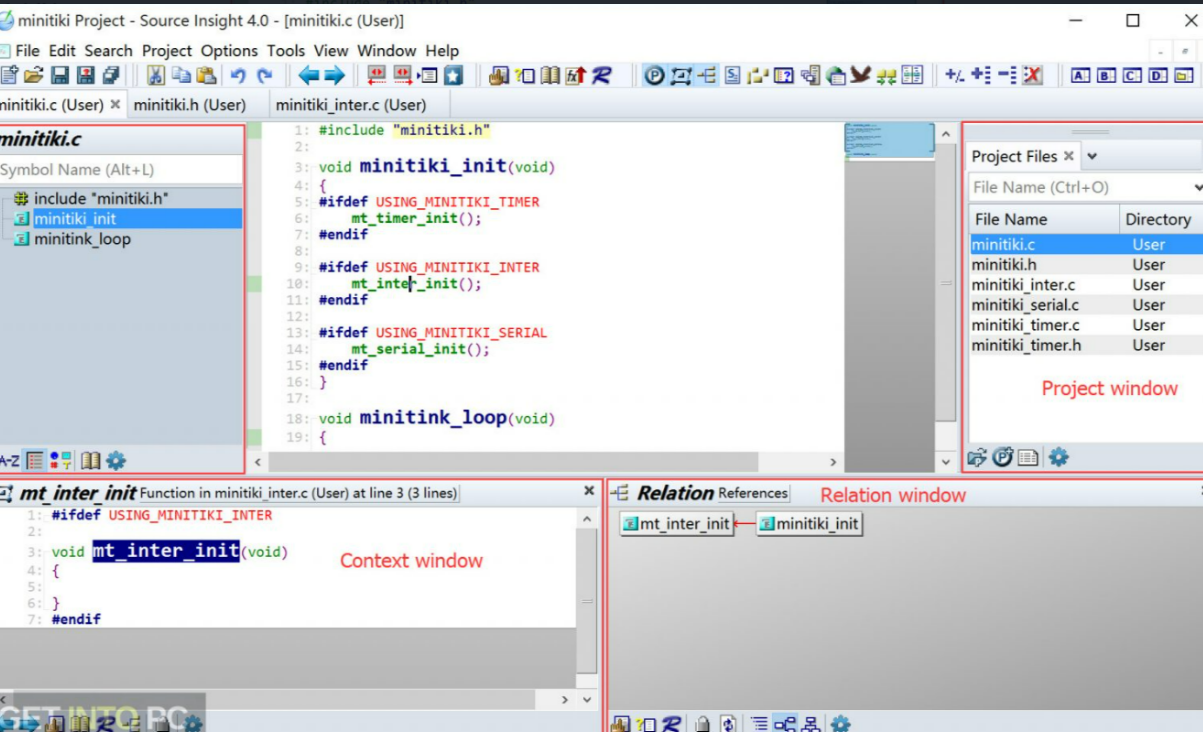Screen dimensions: 1203x732
Task: Click minitiki_init node in Relation graph
Action: click(x=809, y=523)
